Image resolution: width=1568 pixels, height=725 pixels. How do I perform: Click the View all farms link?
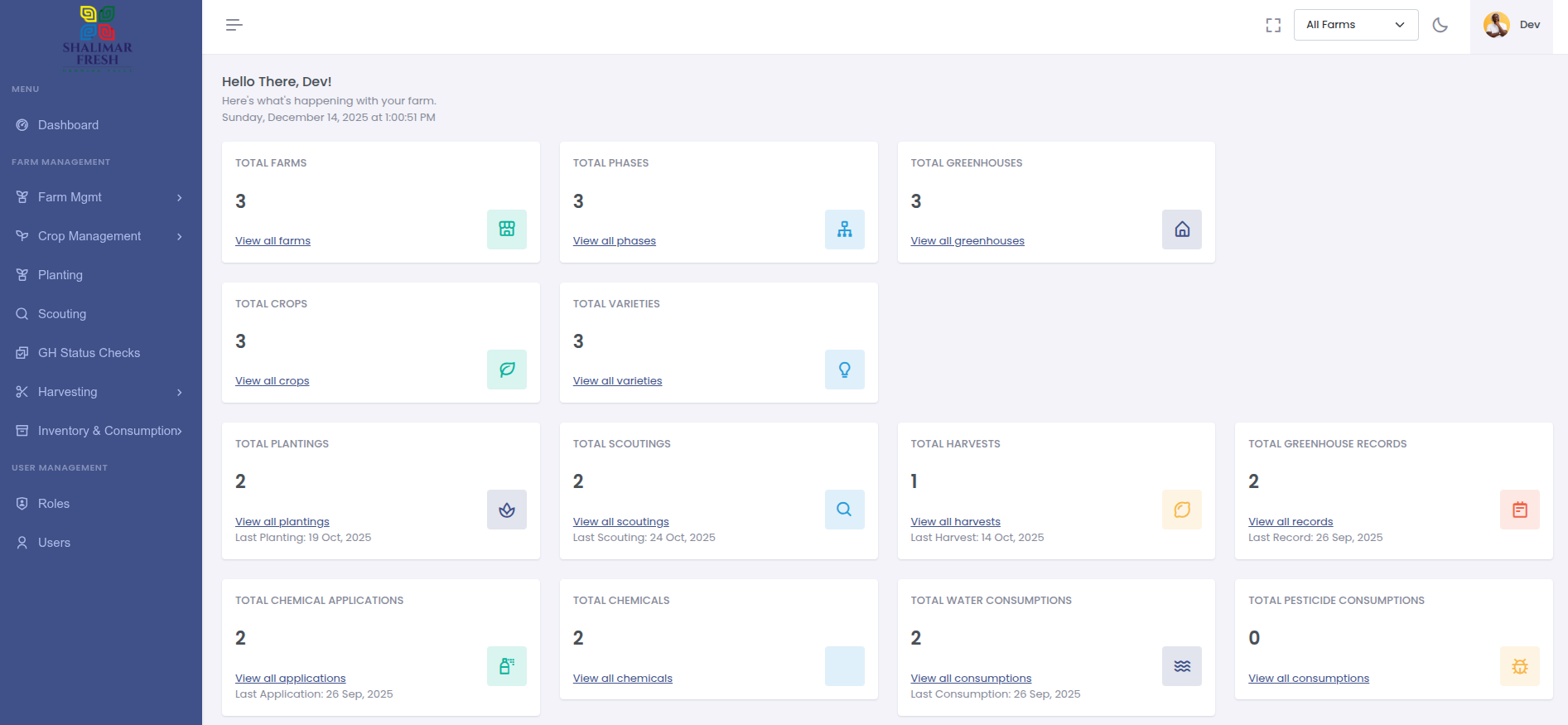[273, 241]
